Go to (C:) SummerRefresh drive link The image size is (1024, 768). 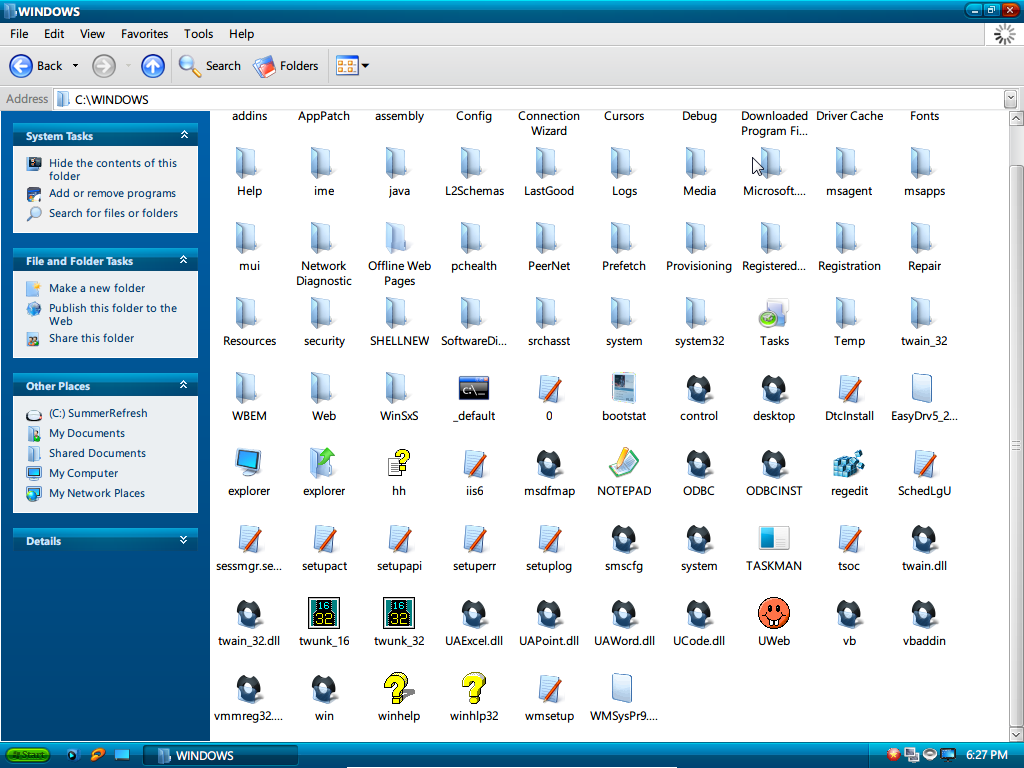[x=98, y=413]
